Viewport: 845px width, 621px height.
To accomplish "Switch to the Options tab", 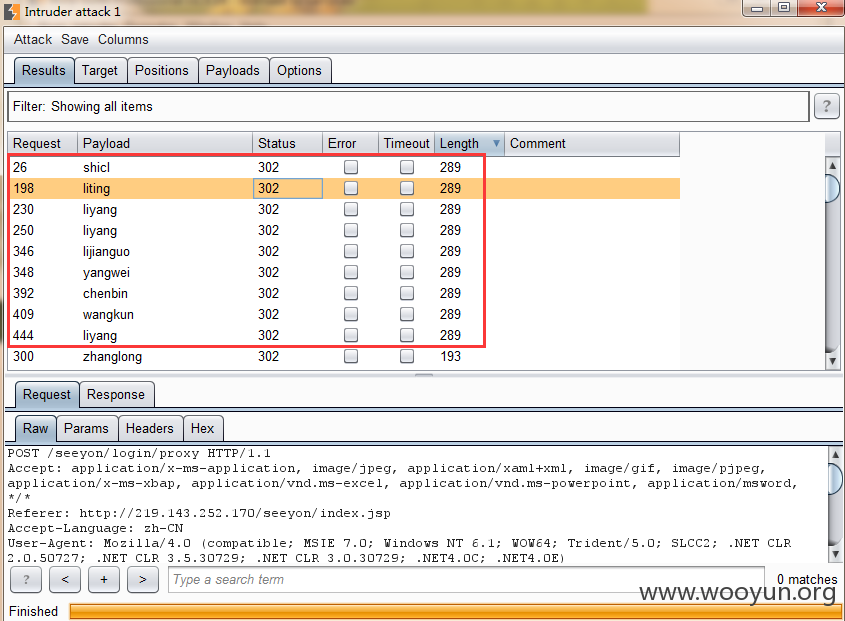I will 299,71.
